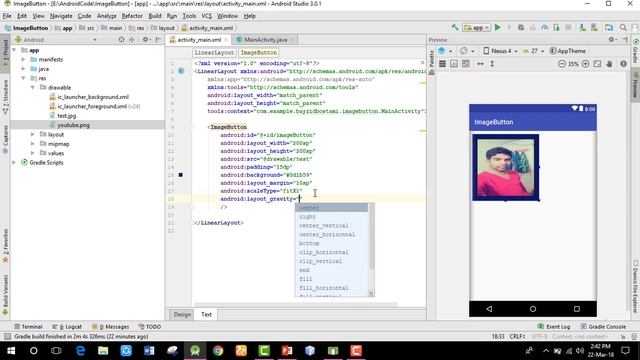The image size is (640, 360).
Task: Open Project panel settings gear
Action: (145, 40)
